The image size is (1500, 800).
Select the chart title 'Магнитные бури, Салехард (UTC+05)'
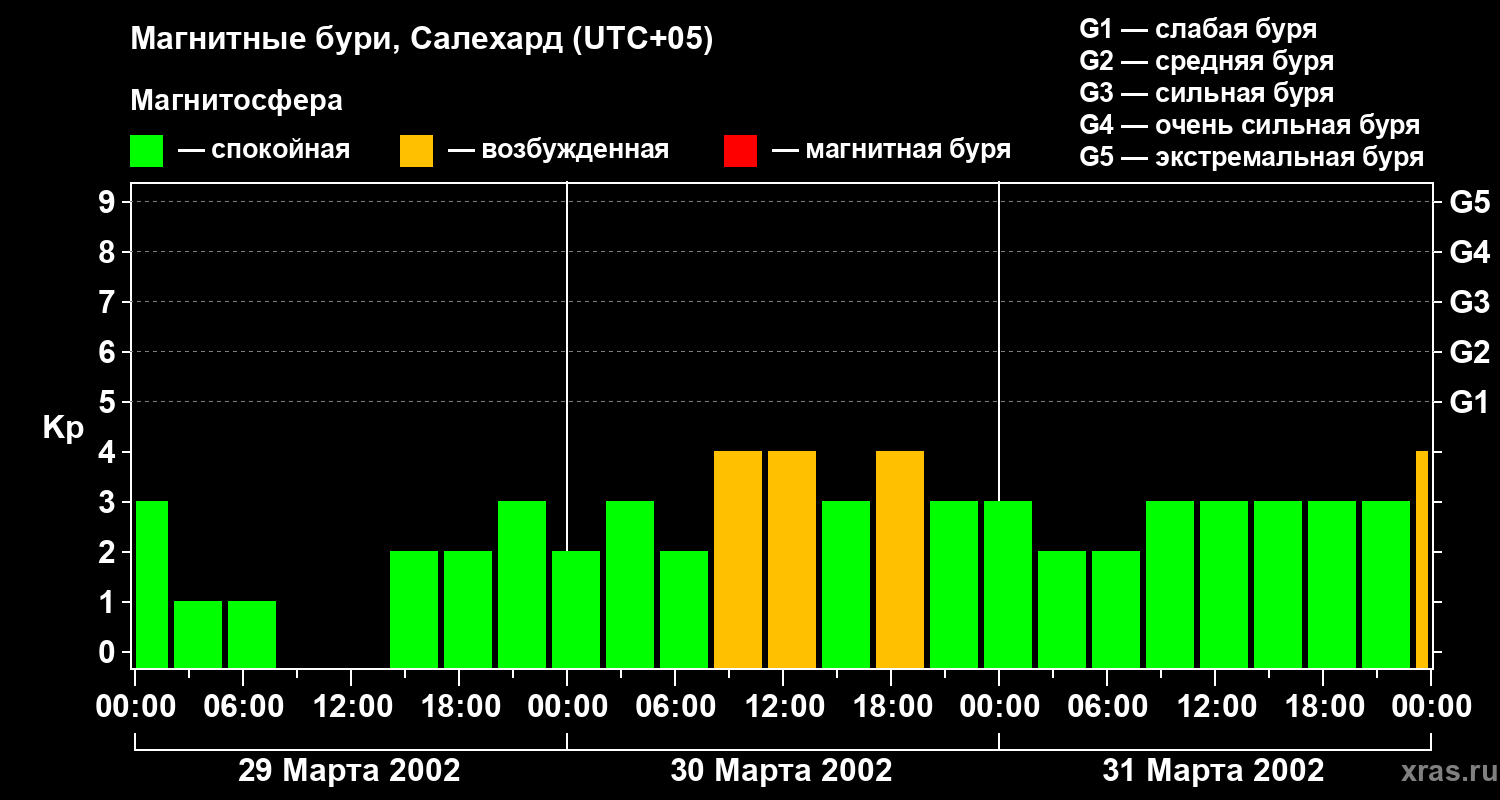(x=421, y=40)
